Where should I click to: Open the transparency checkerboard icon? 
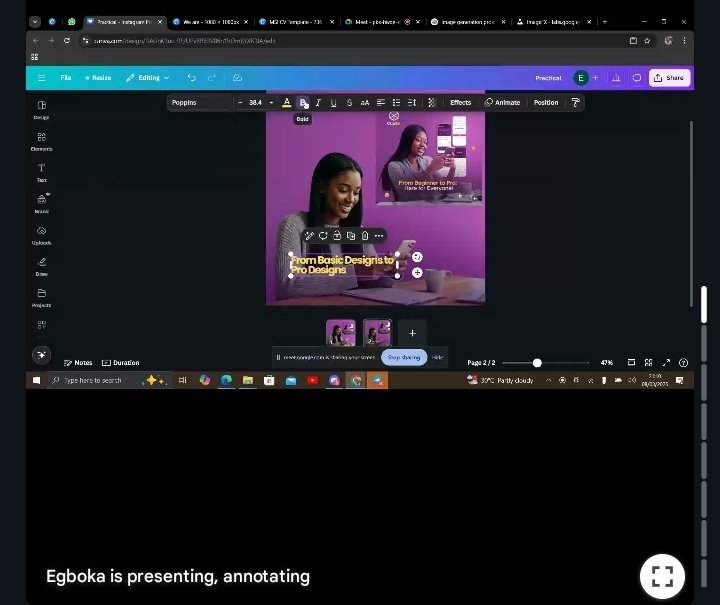[x=432, y=102]
